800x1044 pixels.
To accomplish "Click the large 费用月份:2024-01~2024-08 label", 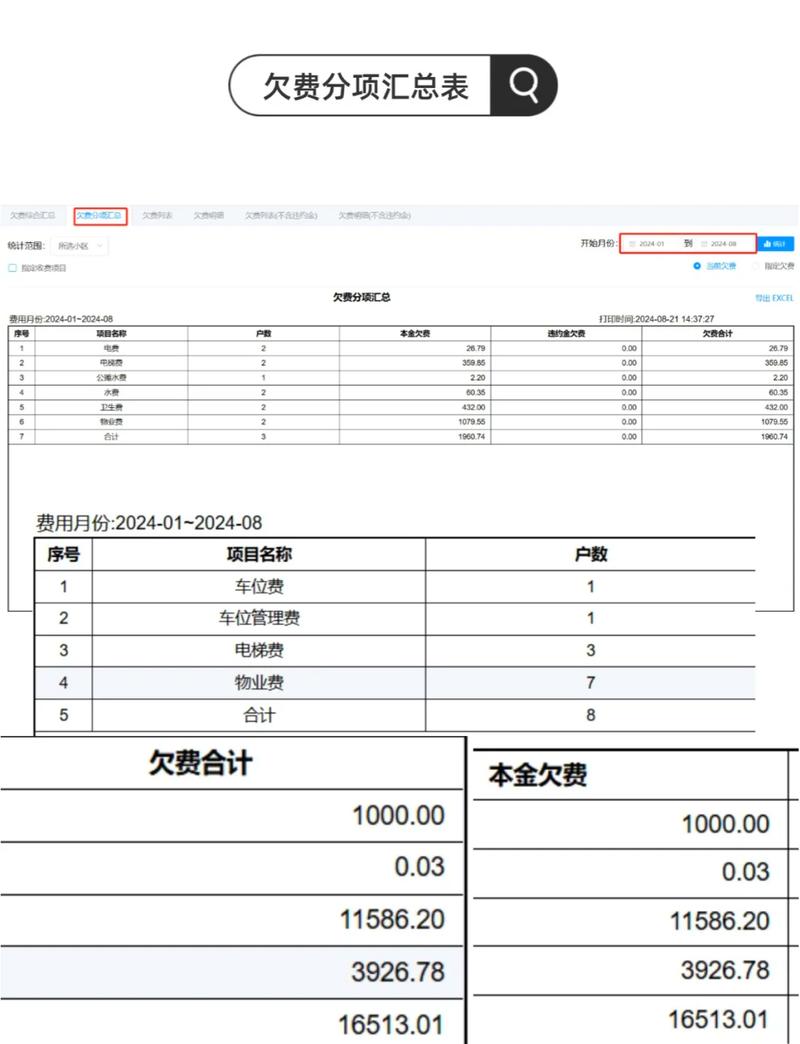I will (x=149, y=523).
